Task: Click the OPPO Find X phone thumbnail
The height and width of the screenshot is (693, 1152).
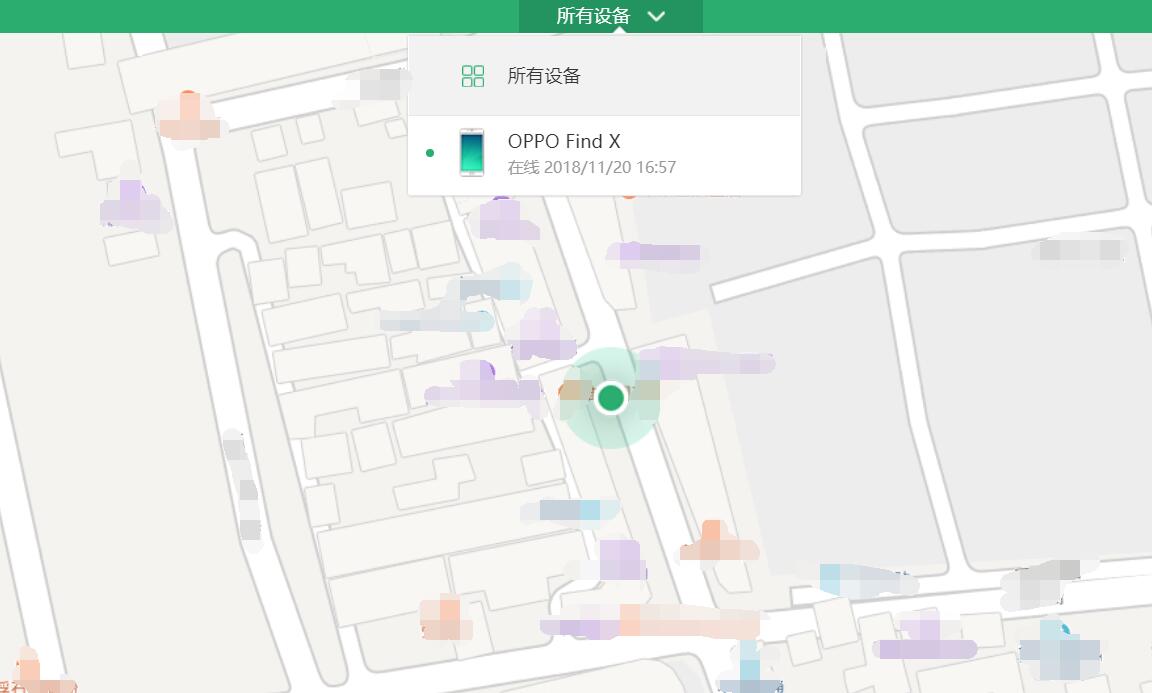Action: (472, 153)
